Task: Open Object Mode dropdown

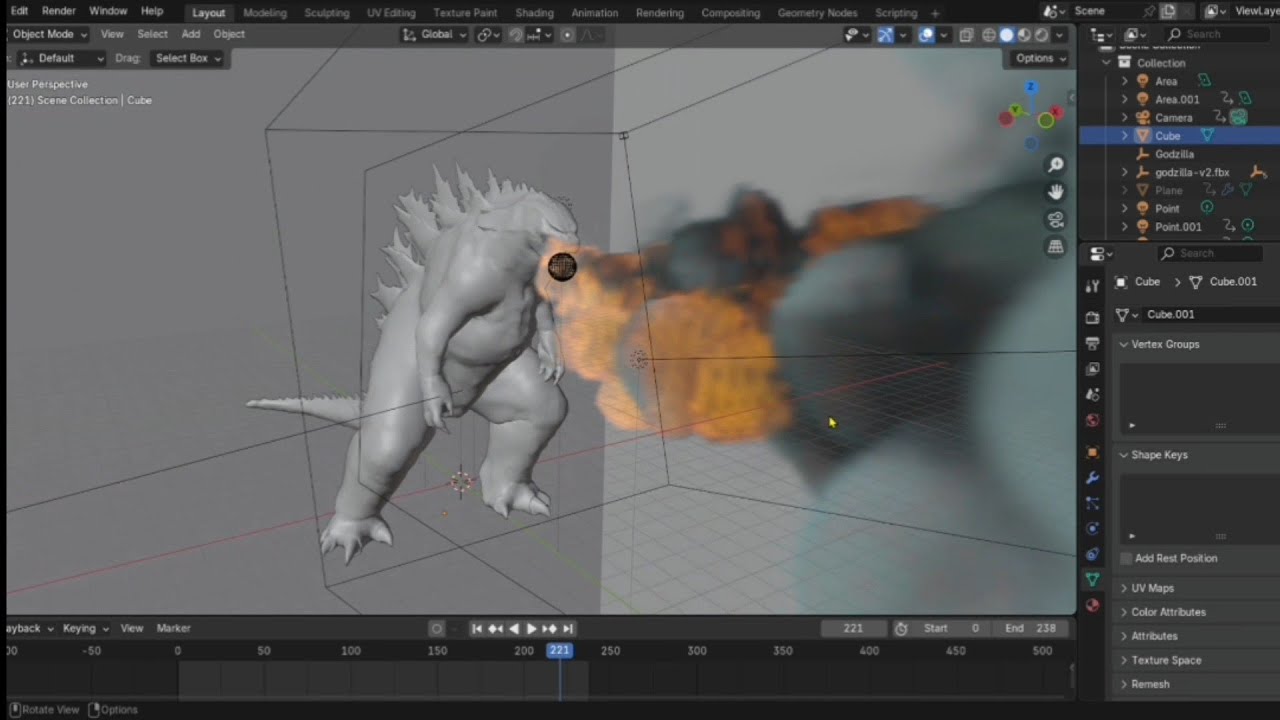Action: click(48, 34)
